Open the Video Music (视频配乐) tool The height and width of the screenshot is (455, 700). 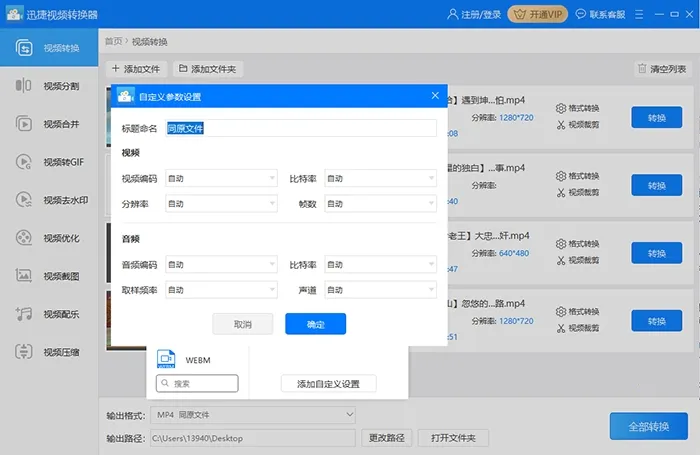24,314
